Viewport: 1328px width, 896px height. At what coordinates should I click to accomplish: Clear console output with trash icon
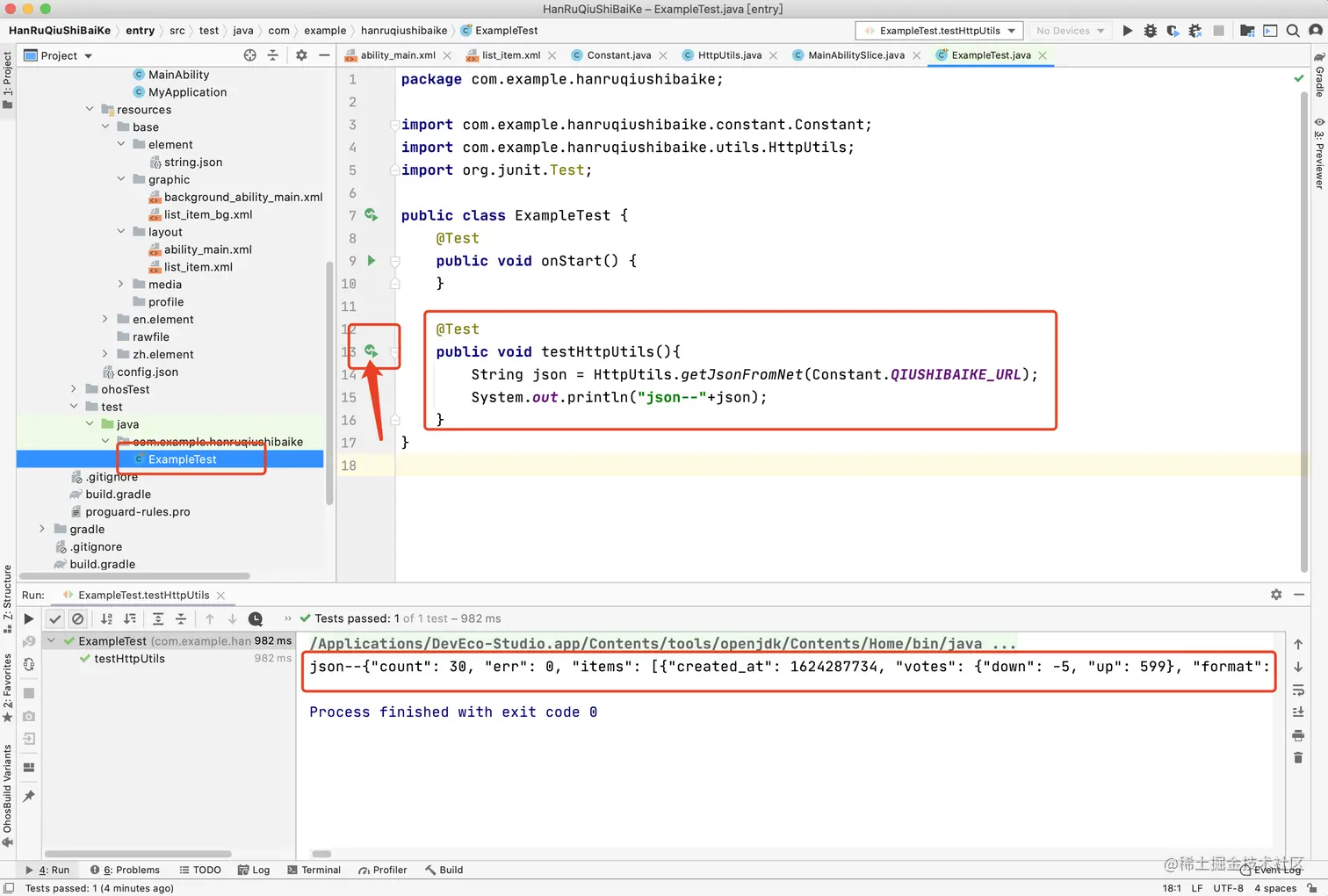(1298, 757)
